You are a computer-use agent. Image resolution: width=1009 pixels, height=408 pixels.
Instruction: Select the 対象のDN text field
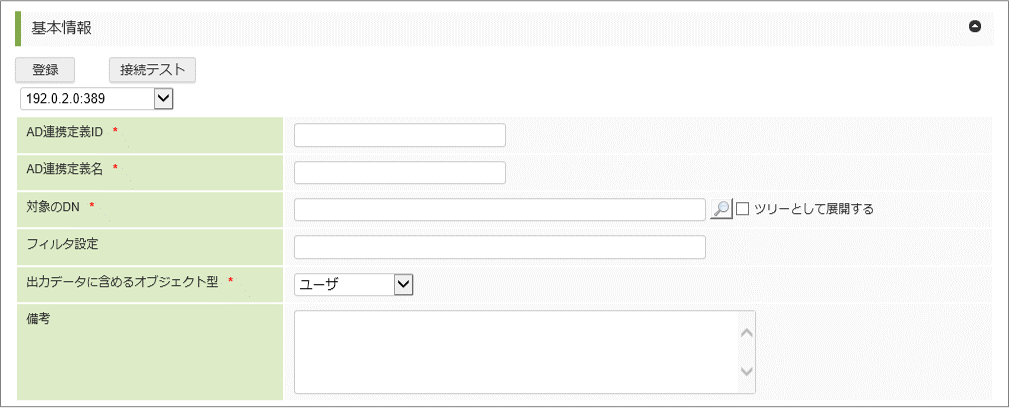click(500, 209)
